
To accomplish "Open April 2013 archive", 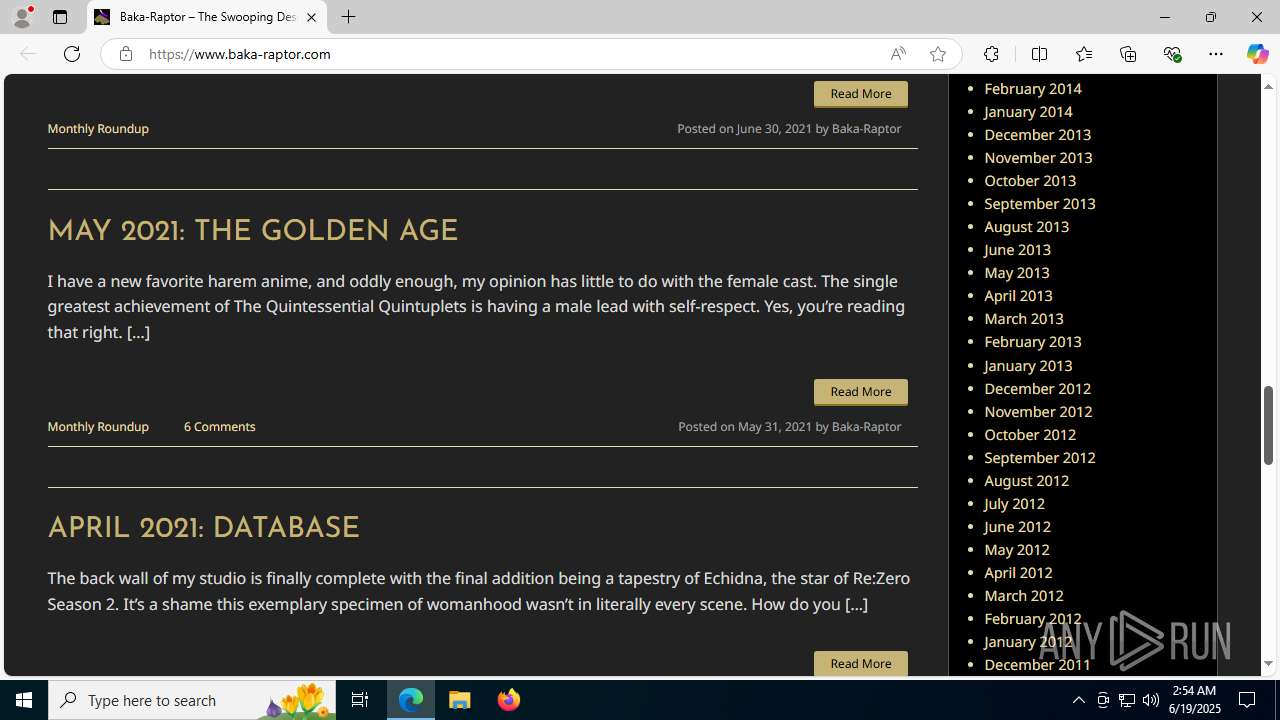I will pyautogui.click(x=1018, y=296).
